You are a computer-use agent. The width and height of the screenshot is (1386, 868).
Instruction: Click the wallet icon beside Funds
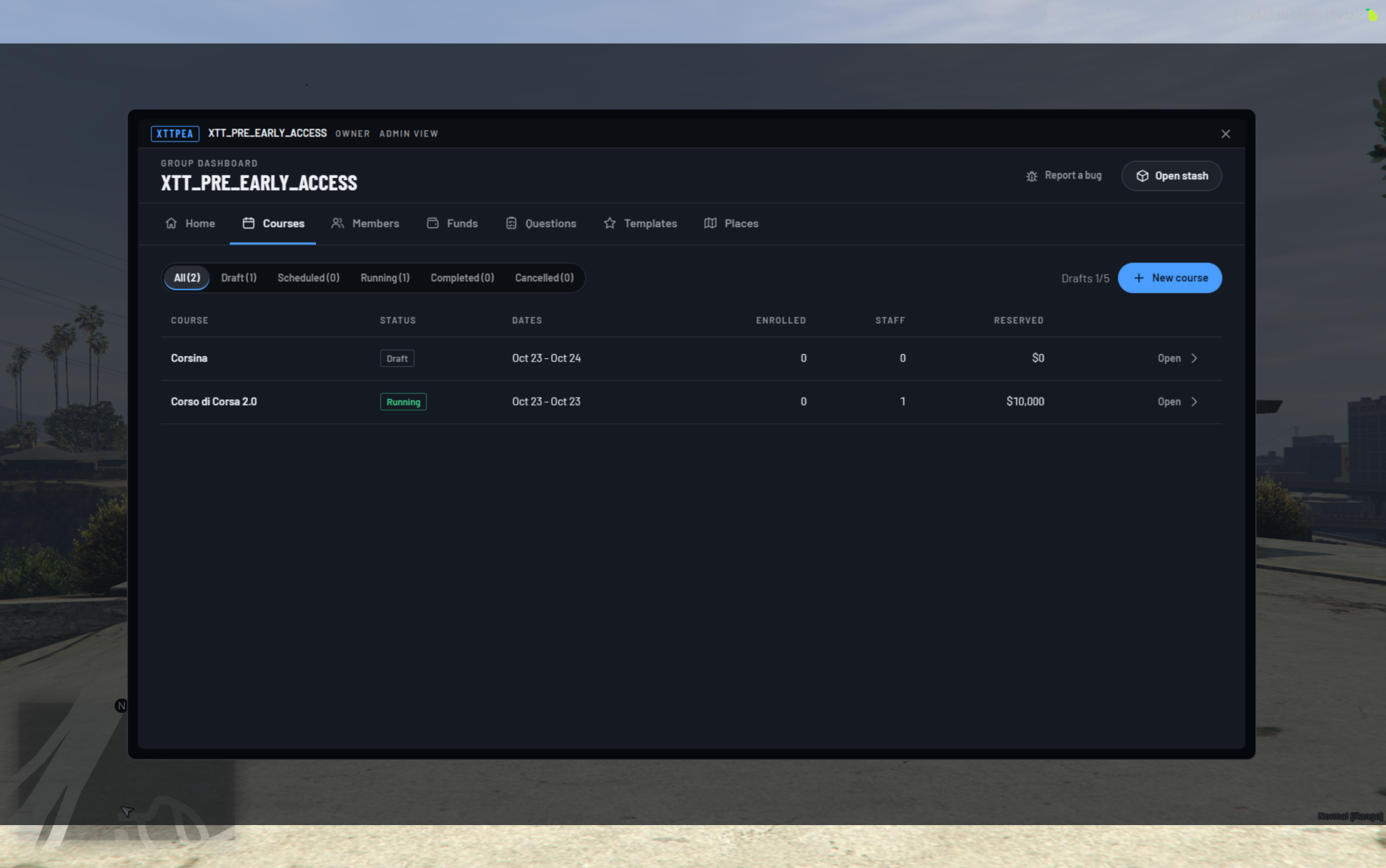coord(432,223)
